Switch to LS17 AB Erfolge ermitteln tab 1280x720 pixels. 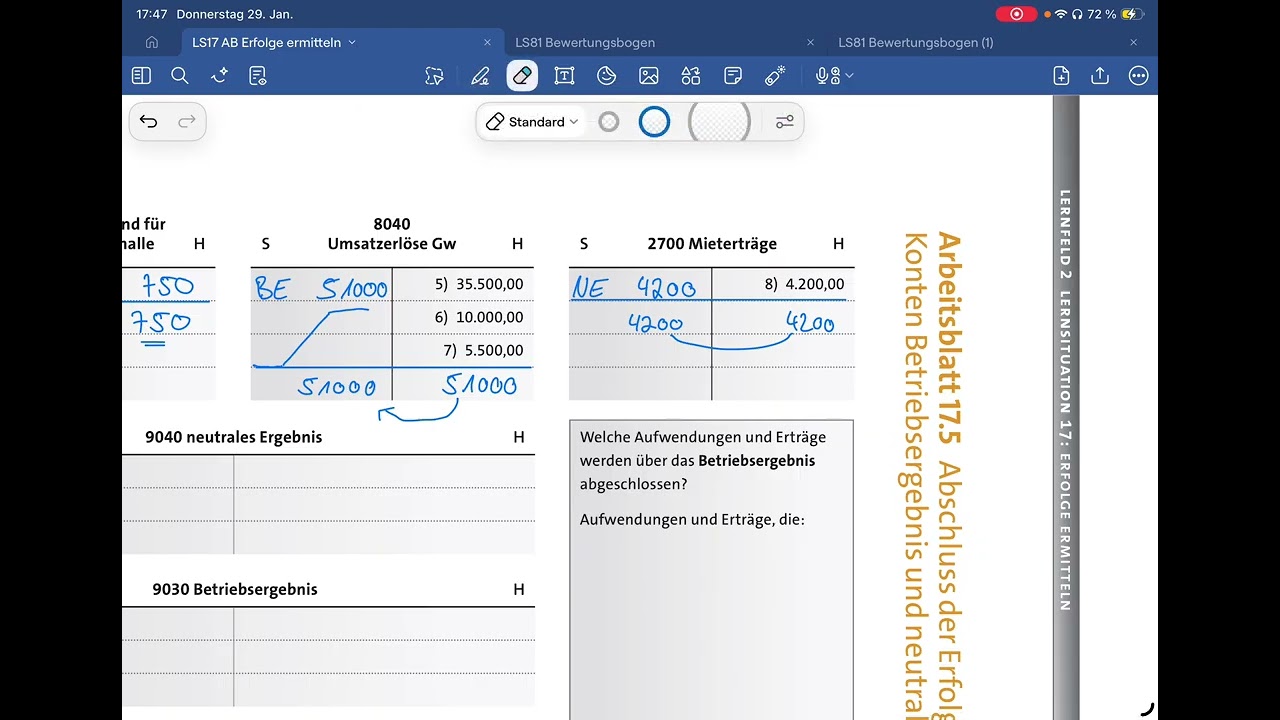click(267, 43)
